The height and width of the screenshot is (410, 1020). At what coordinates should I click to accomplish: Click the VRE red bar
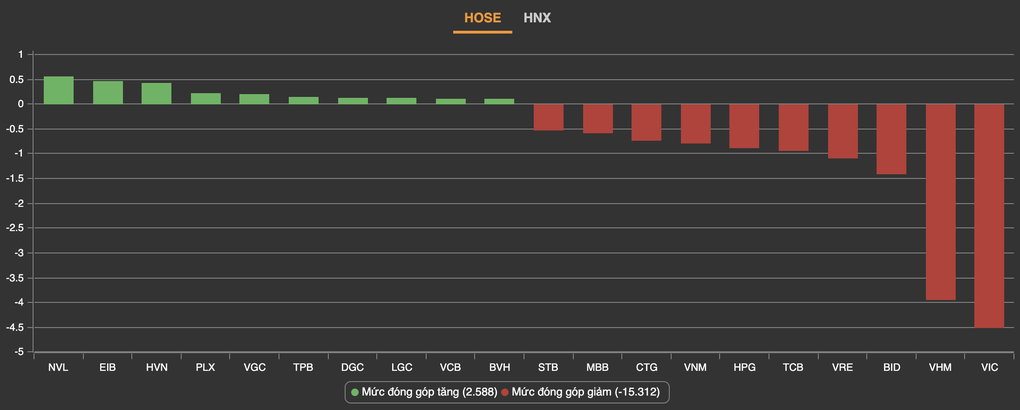842,131
